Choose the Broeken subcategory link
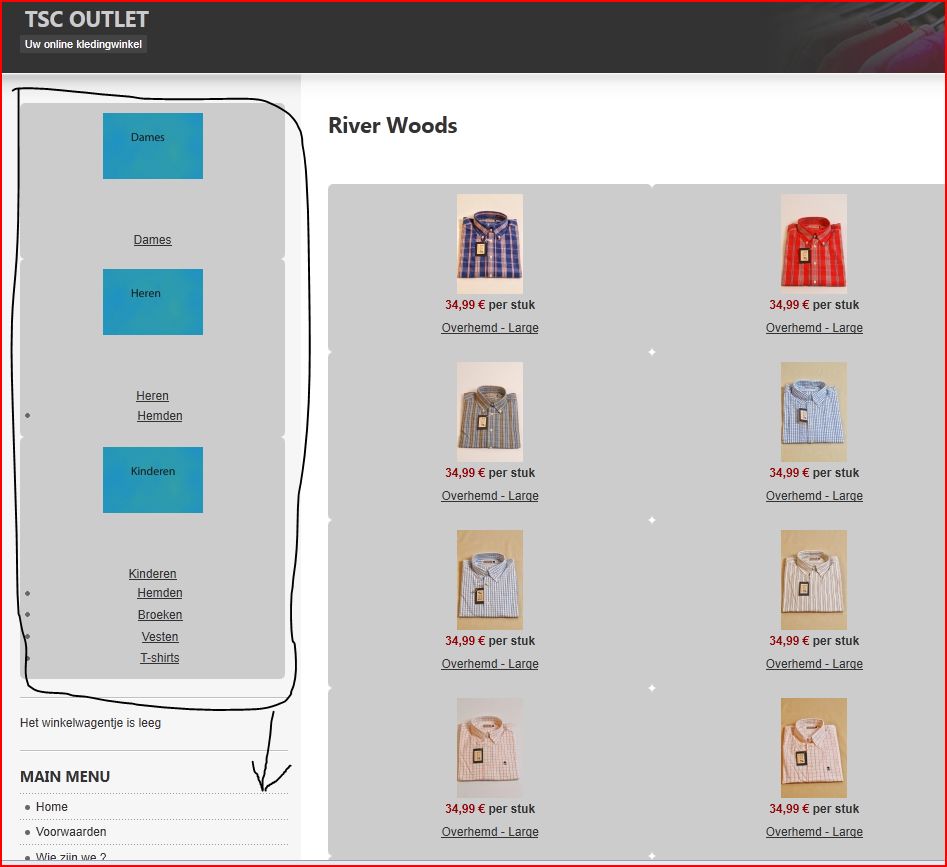 click(159, 615)
